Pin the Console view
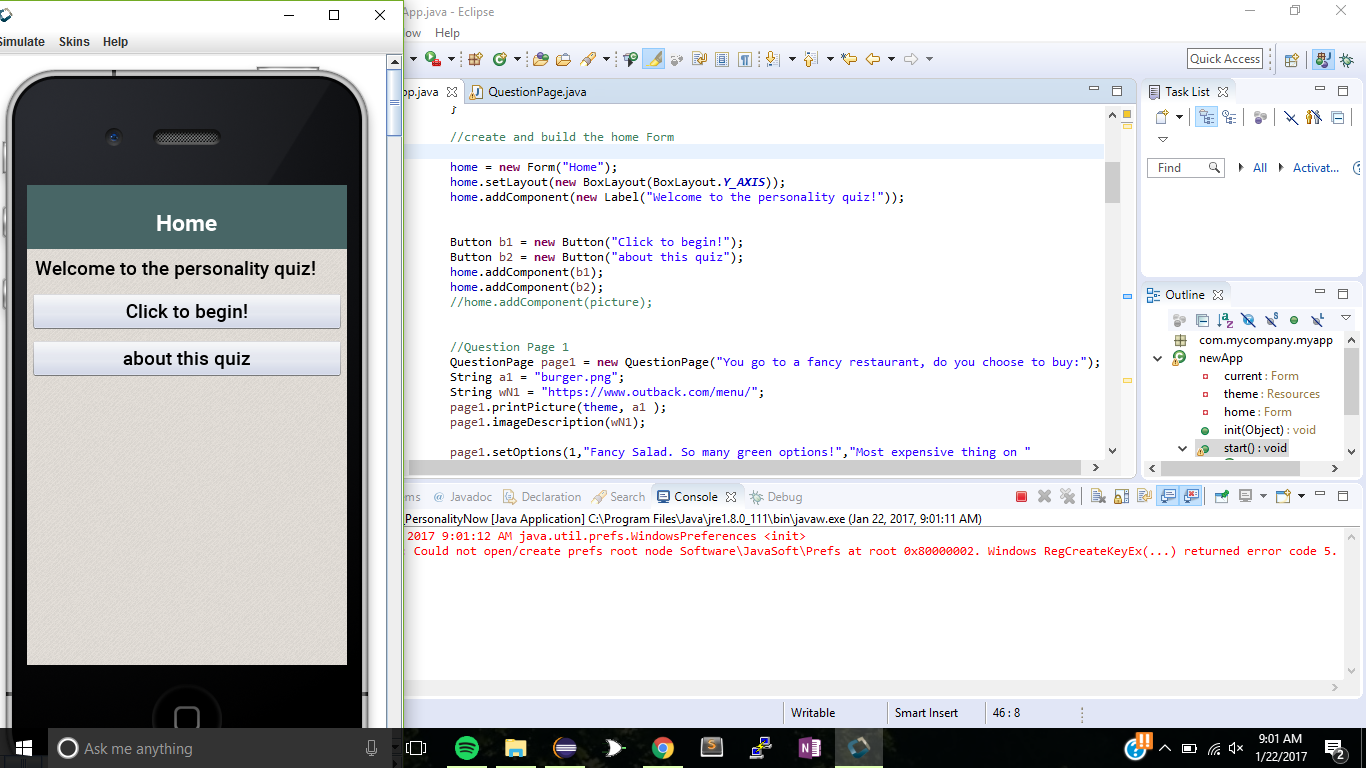1366x768 pixels. coord(1221,496)
